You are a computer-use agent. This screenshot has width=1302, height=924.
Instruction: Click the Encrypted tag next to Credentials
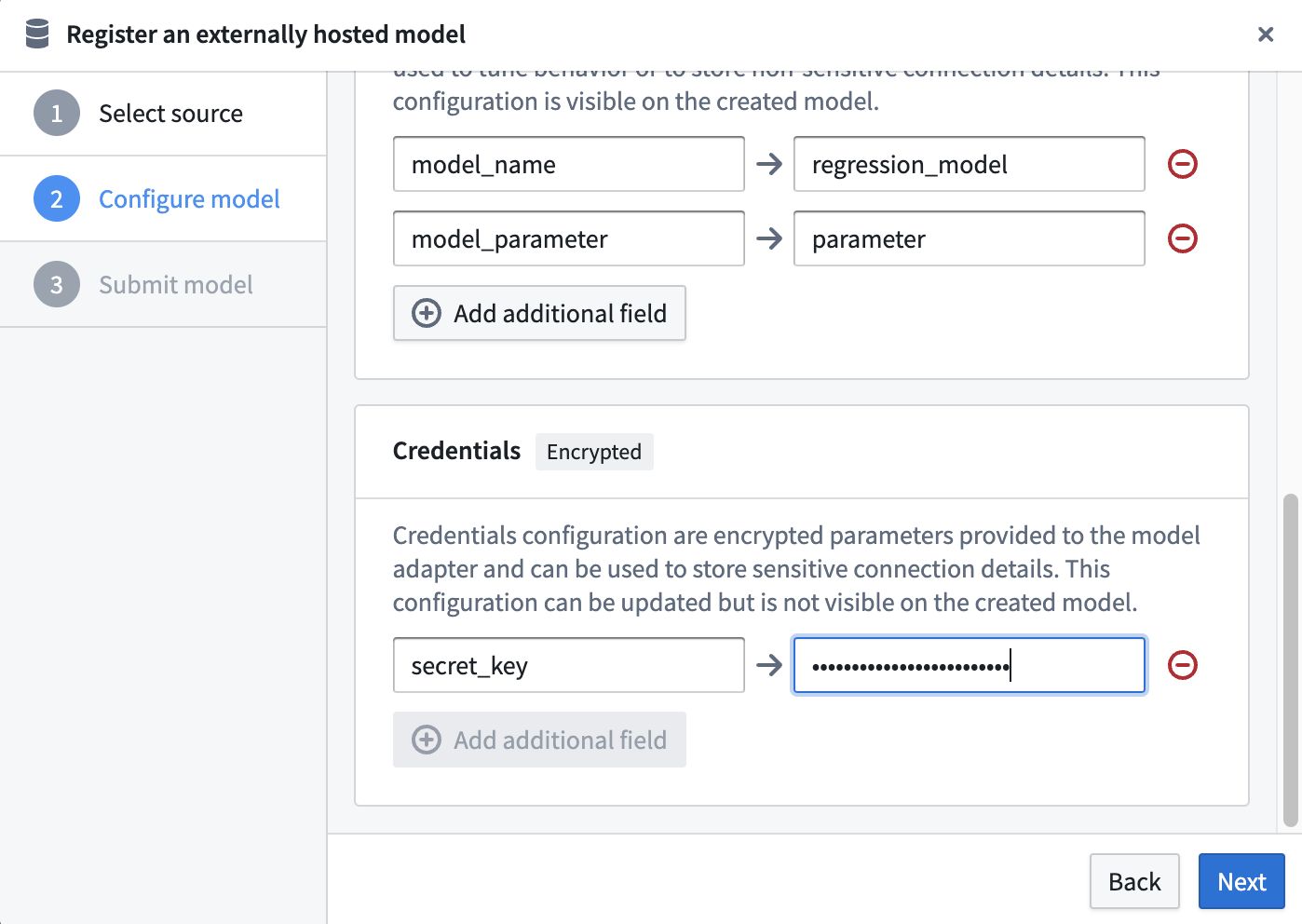coord(594,452)
